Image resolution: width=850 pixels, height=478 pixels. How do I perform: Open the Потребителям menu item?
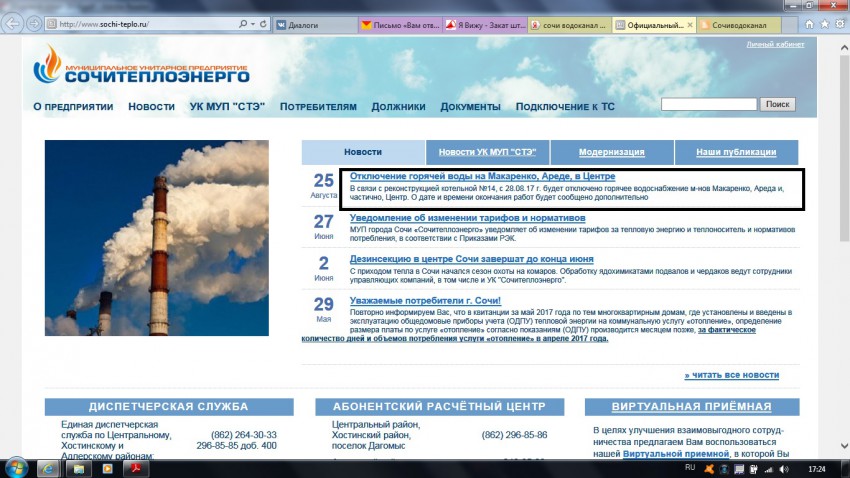318,107
